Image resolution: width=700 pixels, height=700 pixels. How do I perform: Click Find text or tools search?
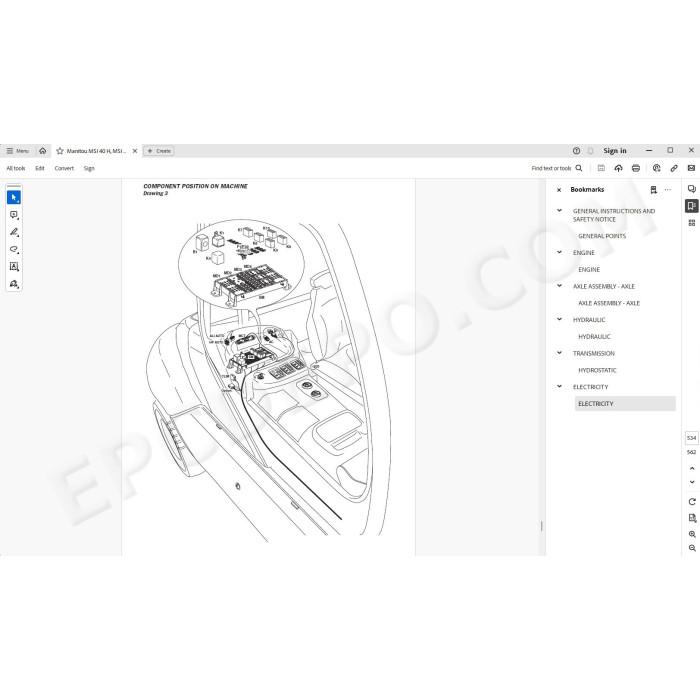pyautogui.click(x=557, y=168)
